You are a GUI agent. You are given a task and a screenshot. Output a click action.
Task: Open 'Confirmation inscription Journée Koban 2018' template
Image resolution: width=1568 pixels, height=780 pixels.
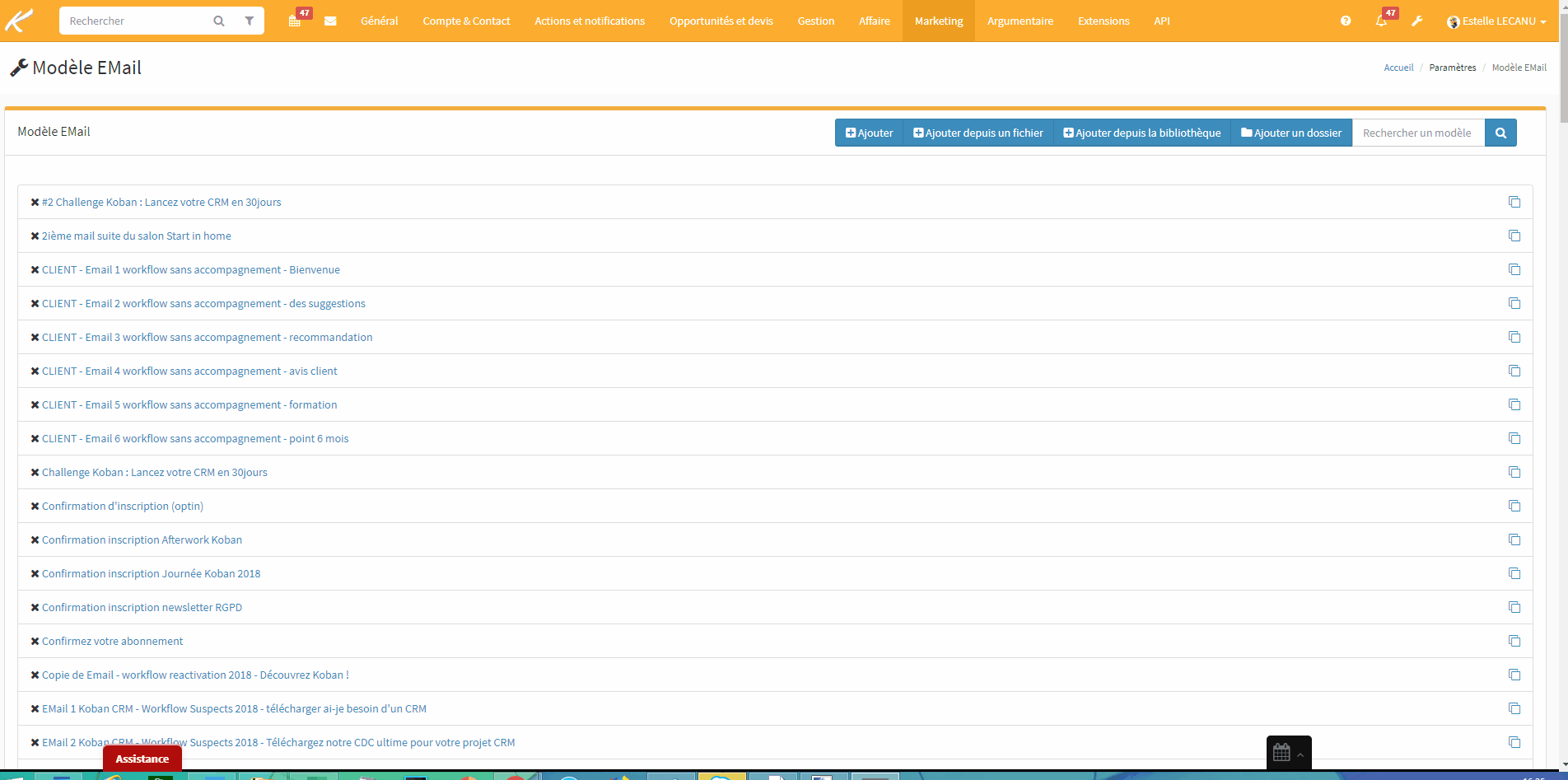pos(152,573)
